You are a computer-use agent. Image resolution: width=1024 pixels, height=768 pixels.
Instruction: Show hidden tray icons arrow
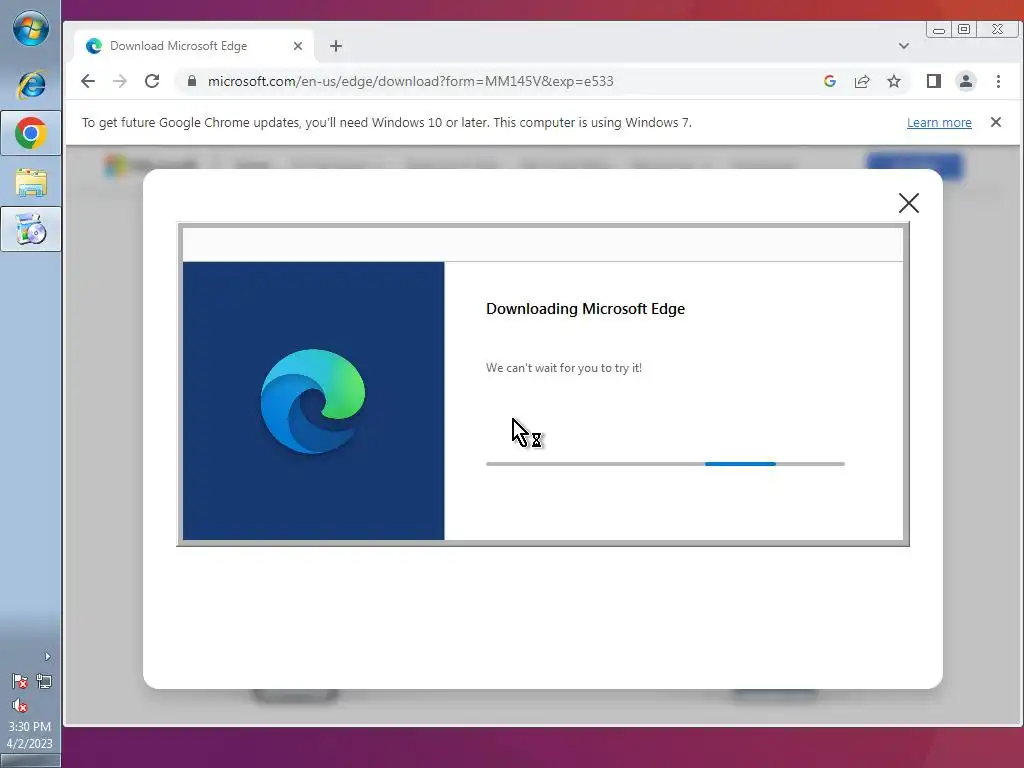pyautogui.click(x=47, y=656)
